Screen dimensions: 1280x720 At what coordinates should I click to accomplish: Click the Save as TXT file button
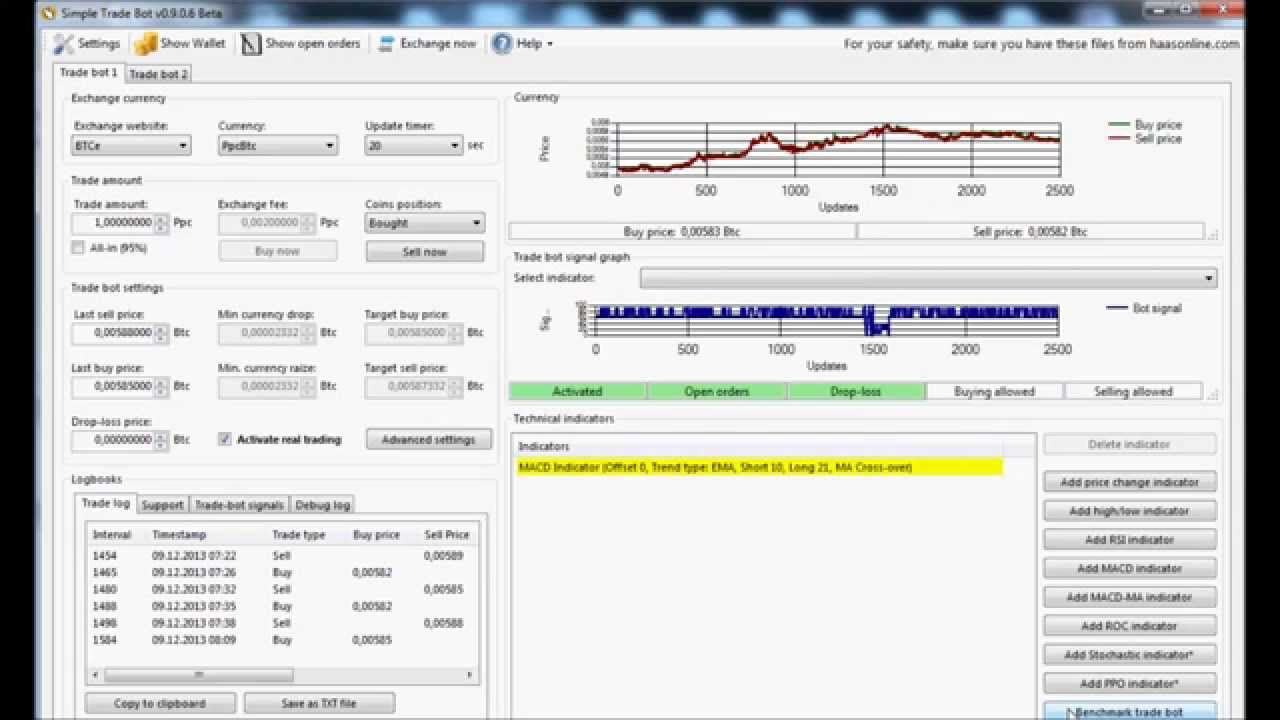(x=319, y=703)
